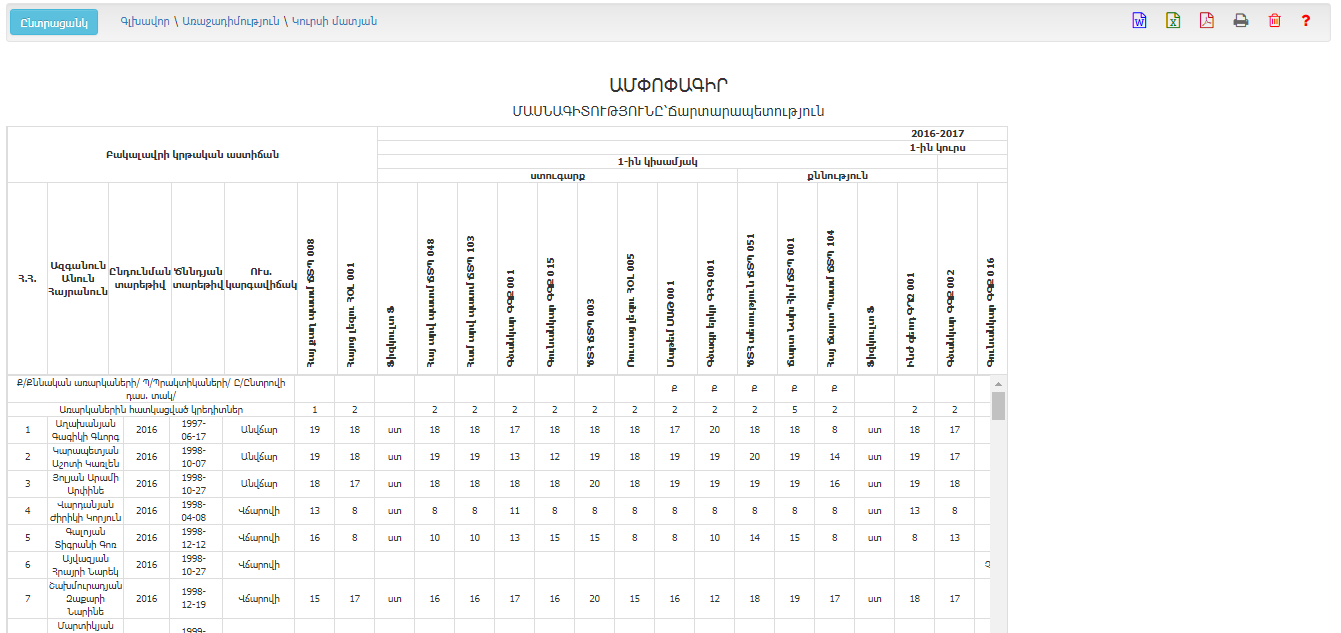Screen dimensions: 1341x633
Task: Go to Գլխավոր breadcrumb link
Action: tap(144, 21)
